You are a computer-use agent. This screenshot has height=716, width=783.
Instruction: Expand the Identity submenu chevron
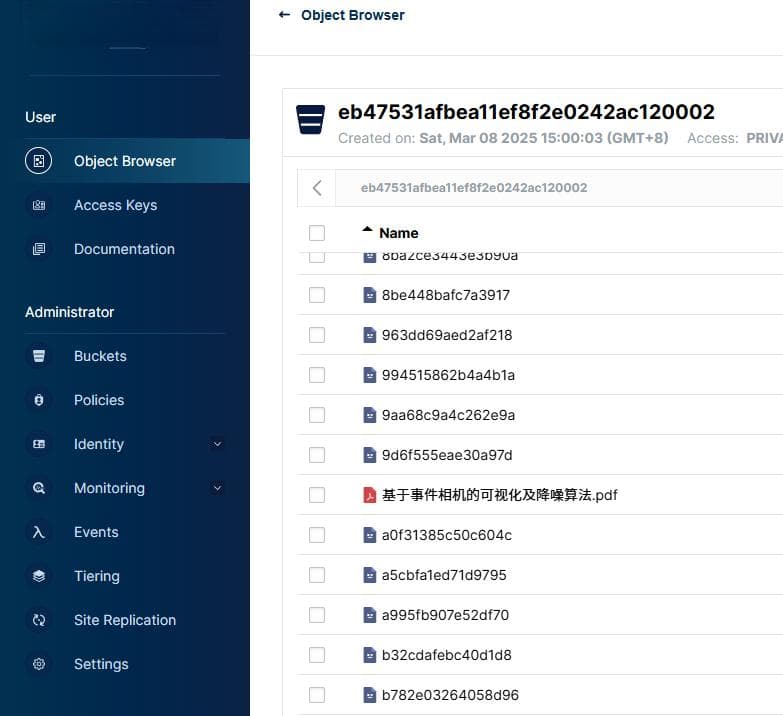click(x=217, y=444)
